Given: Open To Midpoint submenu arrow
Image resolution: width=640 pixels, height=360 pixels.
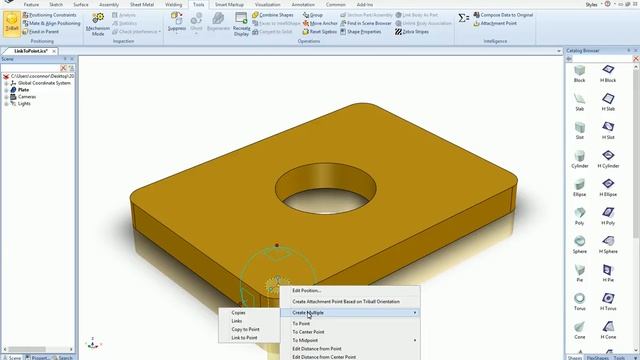Looking at the screenshot, I should click(415, 340).
